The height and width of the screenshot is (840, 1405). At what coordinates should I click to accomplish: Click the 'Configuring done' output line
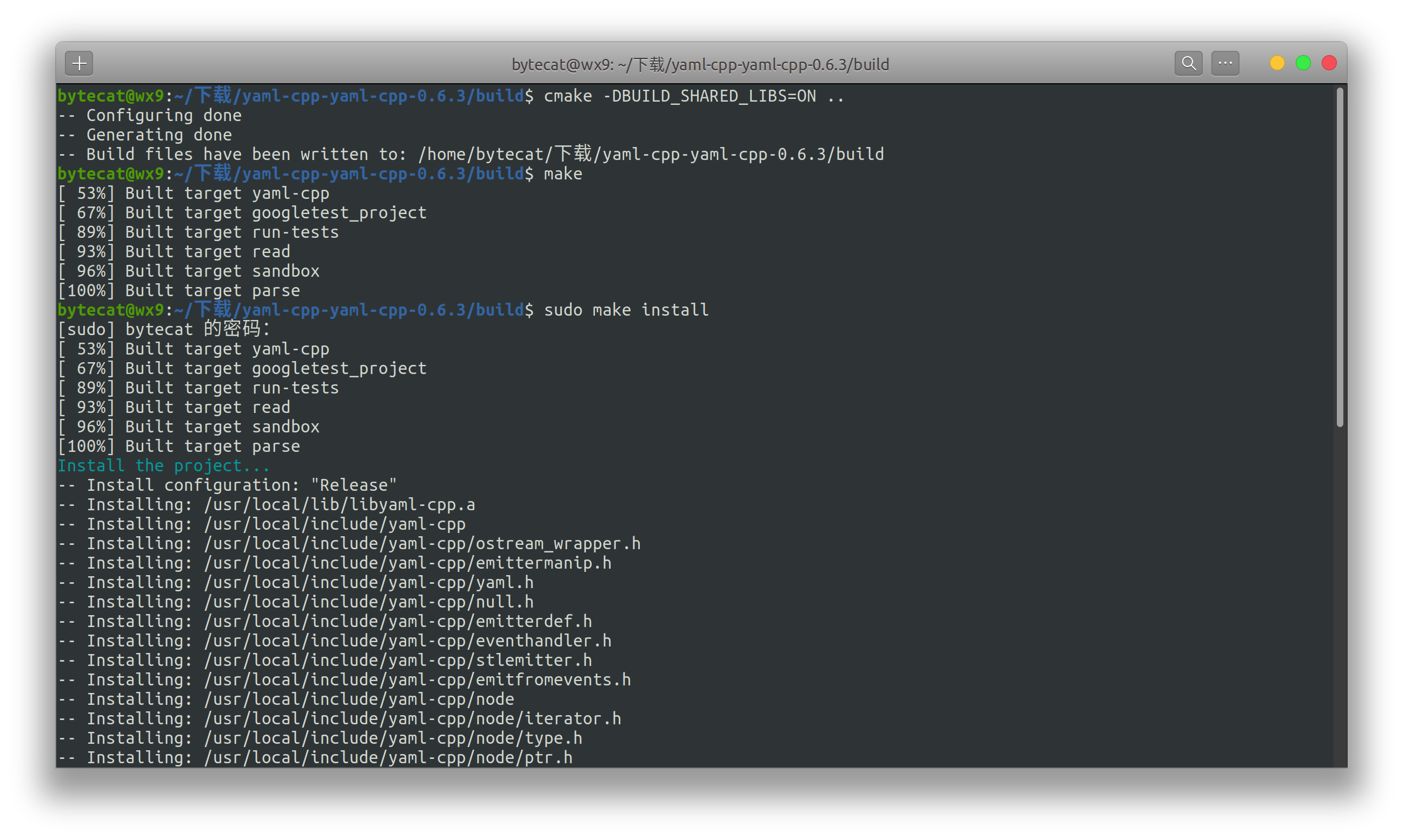150,115
